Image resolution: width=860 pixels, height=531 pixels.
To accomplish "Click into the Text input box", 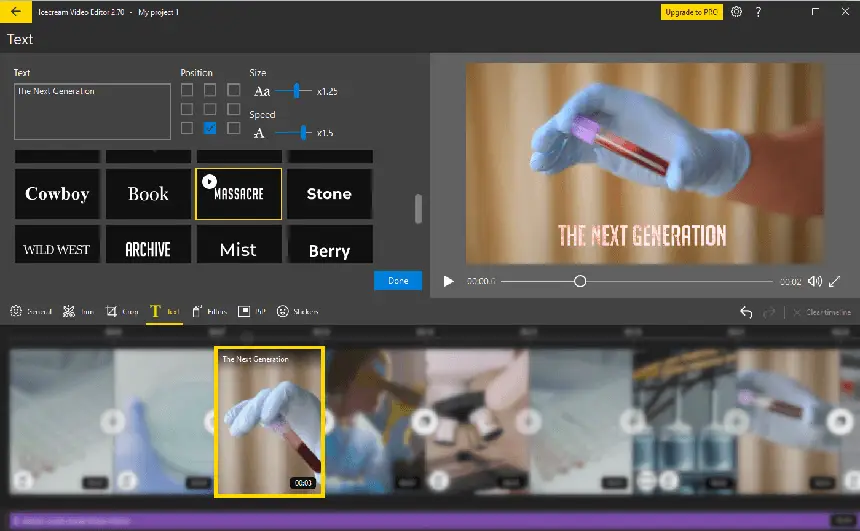I will click(92, 111).
